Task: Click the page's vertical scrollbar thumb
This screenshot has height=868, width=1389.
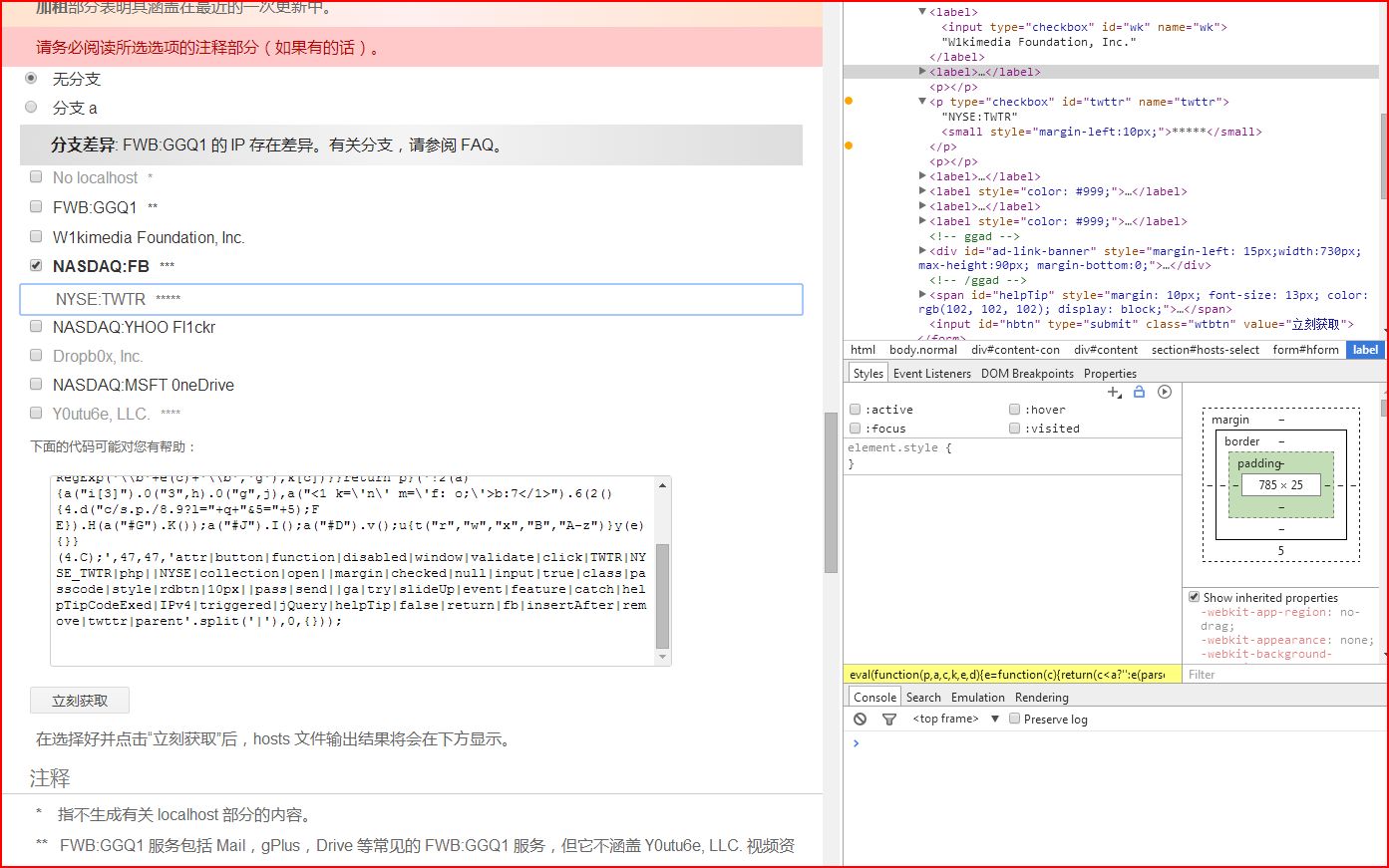Action: coord(831,492)
